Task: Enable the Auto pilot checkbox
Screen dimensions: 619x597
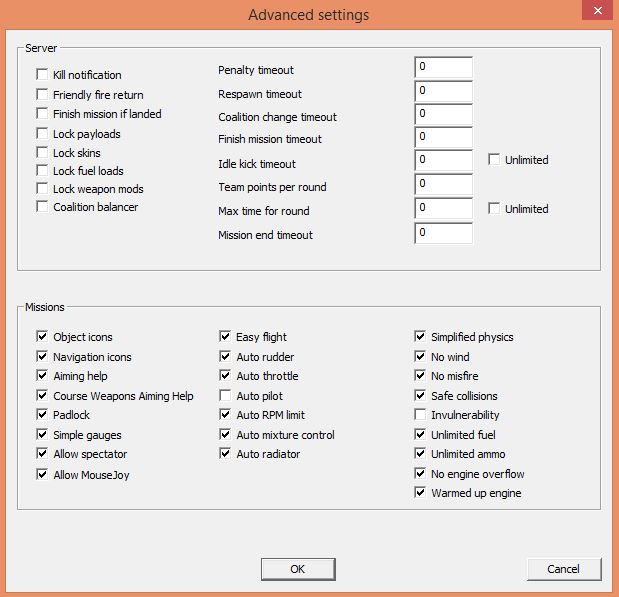Action: [x=225, y=395]
